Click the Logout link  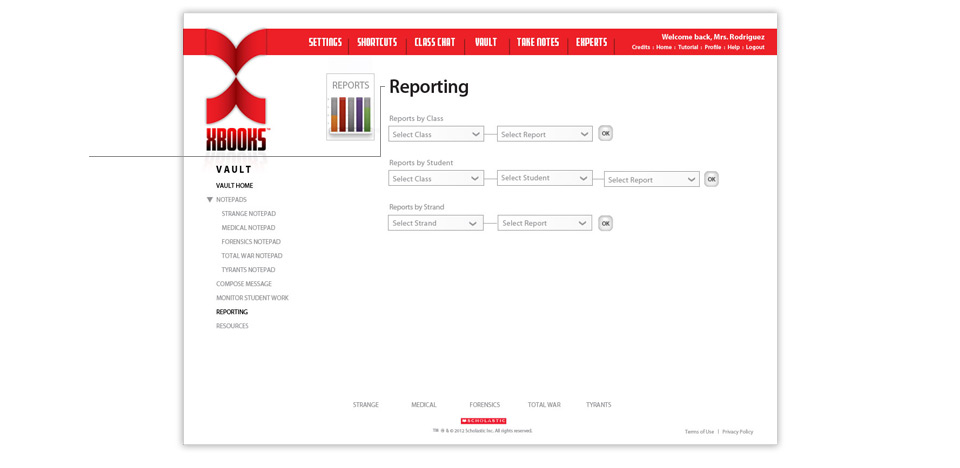click(755, 47)
